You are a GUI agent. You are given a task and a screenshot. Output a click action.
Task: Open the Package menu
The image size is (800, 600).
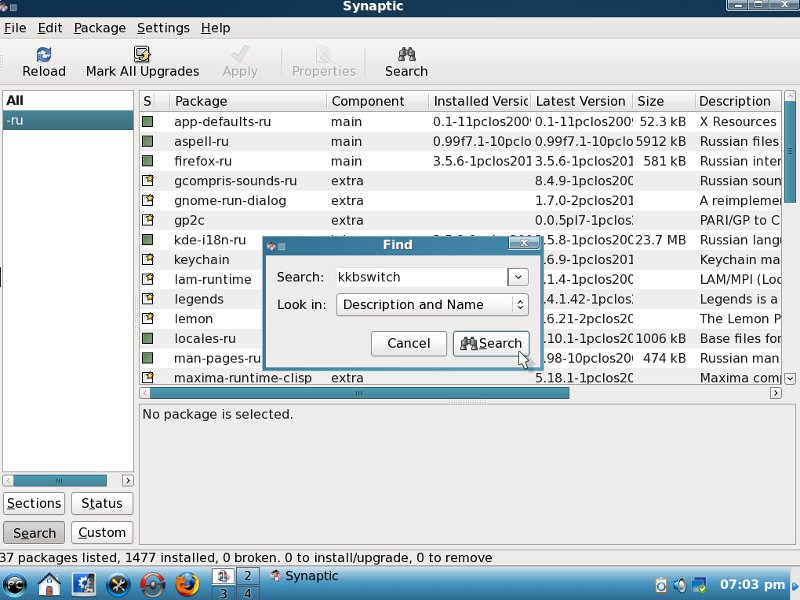(x=100, y=28)
